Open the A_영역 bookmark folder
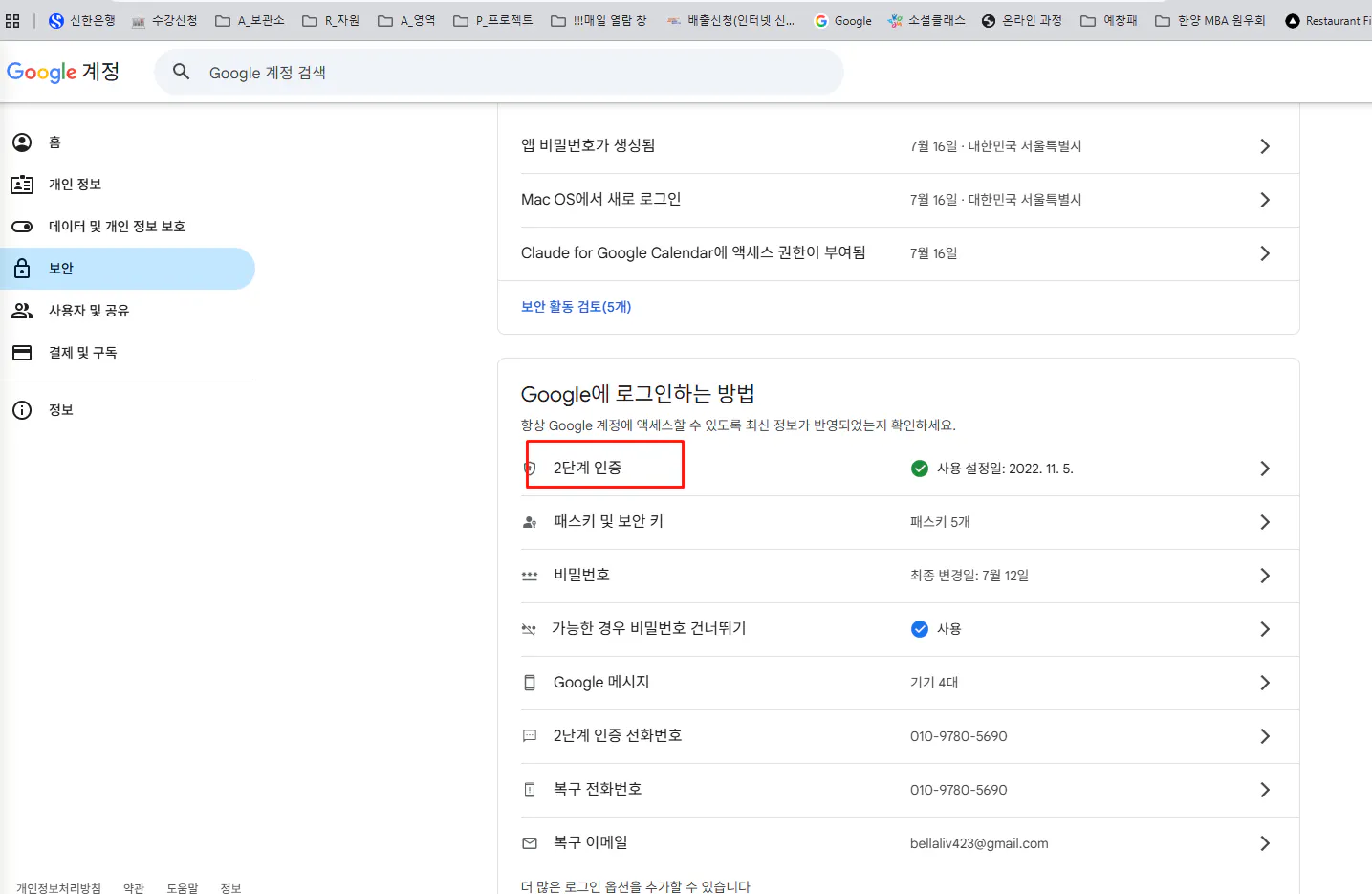 click(406, 20)
